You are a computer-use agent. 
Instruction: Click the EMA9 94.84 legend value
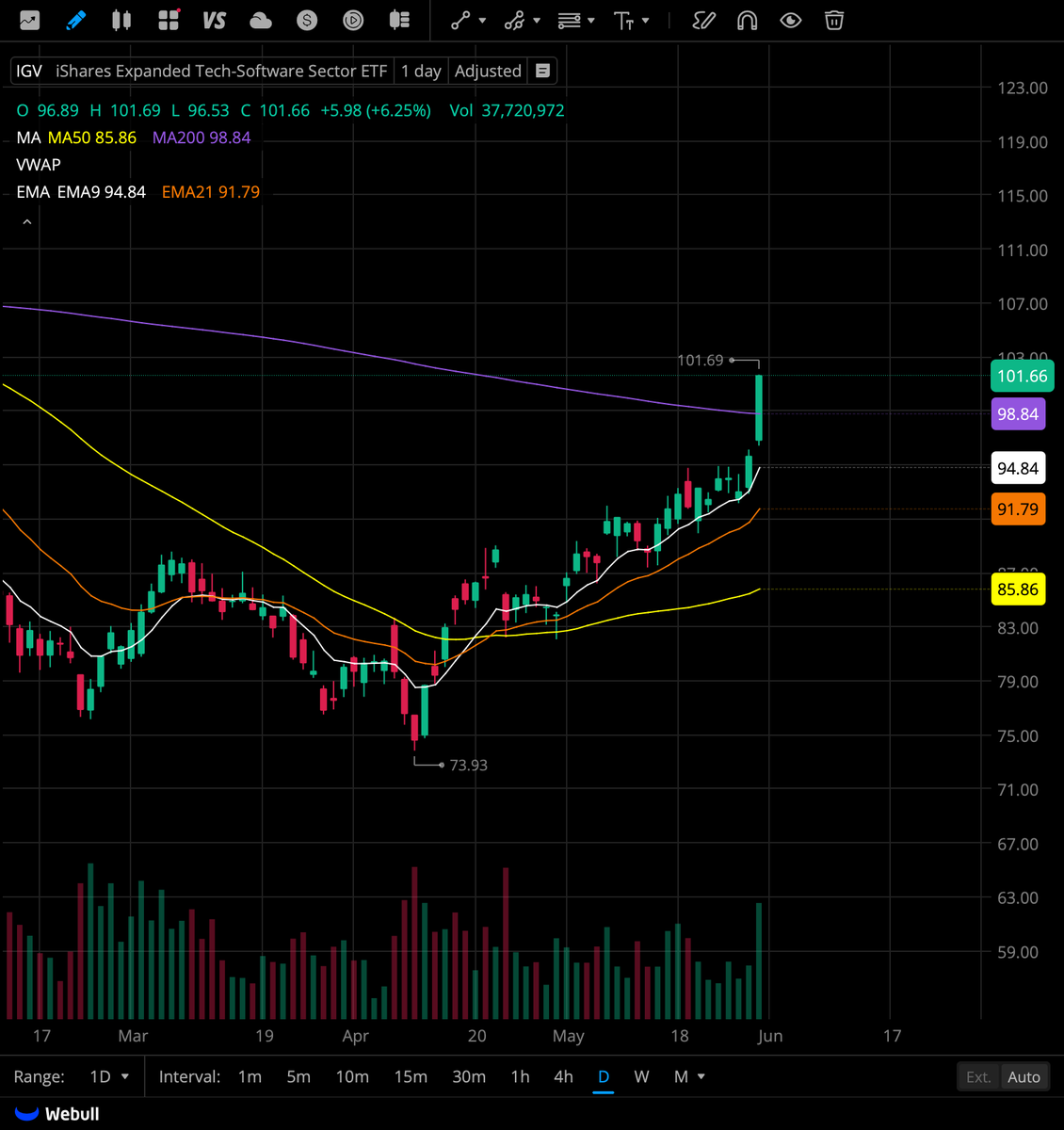pyautogui.click(x=102, y=192)
